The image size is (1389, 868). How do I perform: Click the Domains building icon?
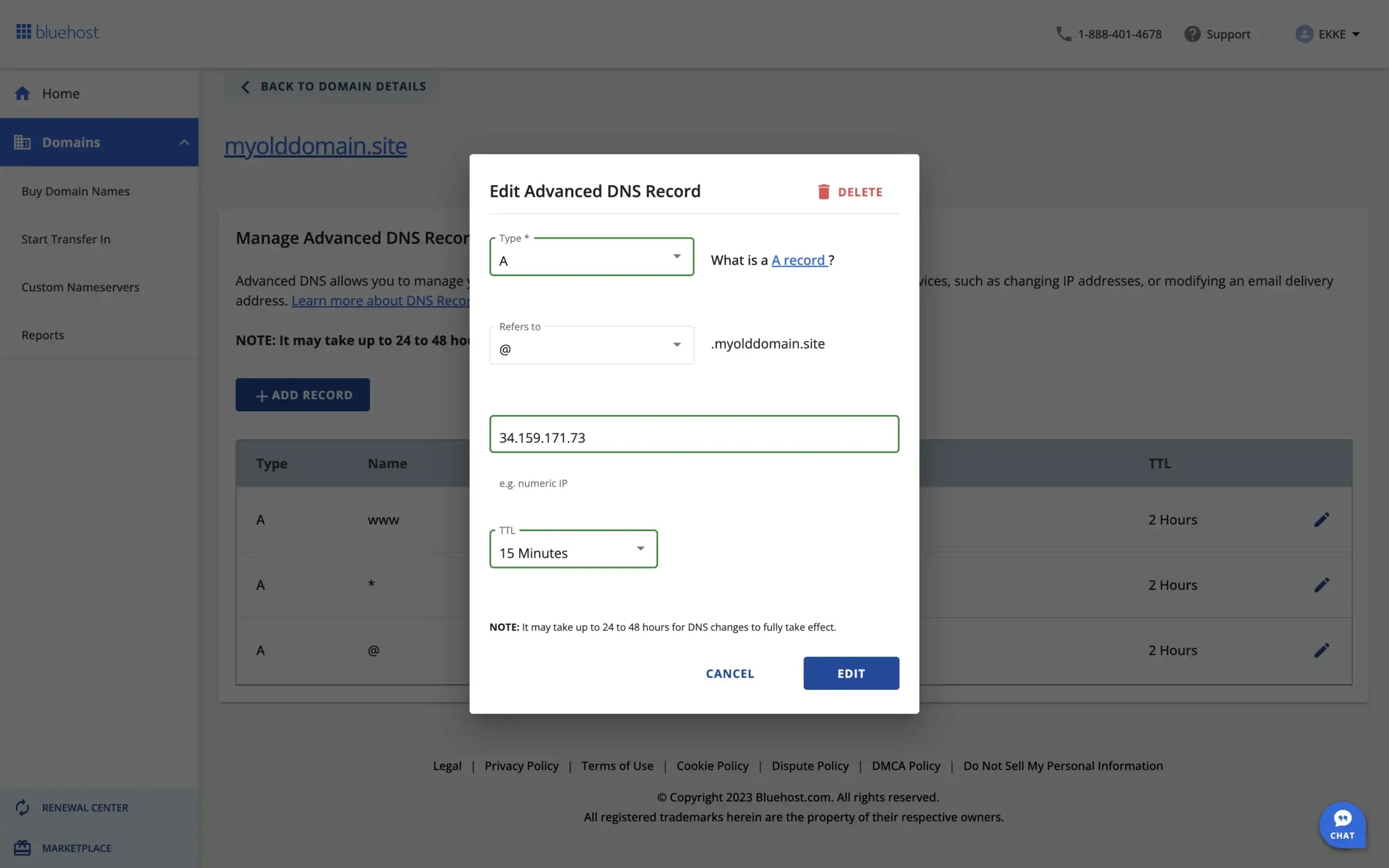(23, 142)
